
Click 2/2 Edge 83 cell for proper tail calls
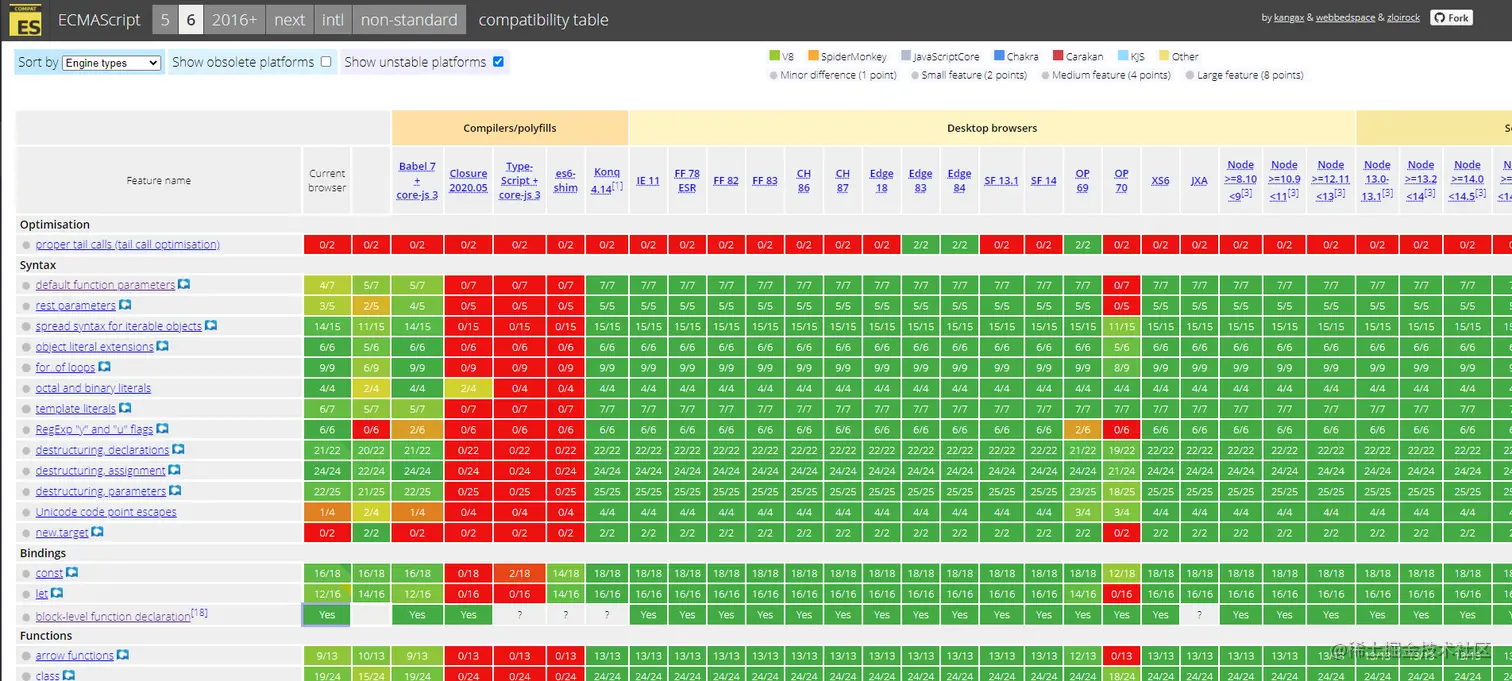click(x=920, y=244)
